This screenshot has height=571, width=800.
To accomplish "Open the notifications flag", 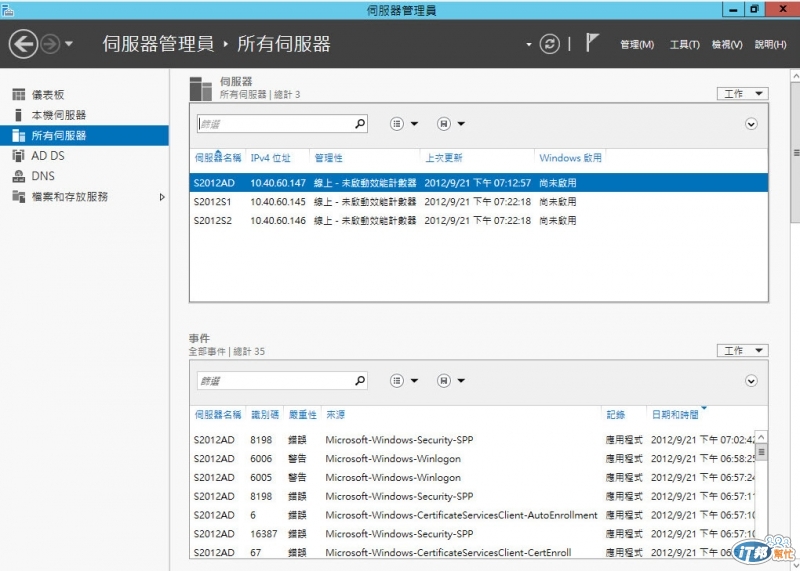I will (x=591, y=42).
